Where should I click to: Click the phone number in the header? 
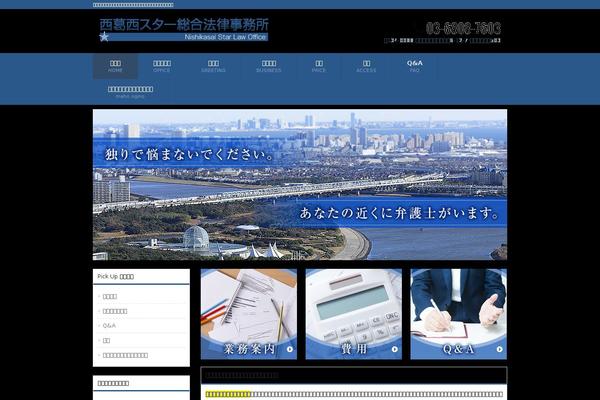click(x=463, y=28)
